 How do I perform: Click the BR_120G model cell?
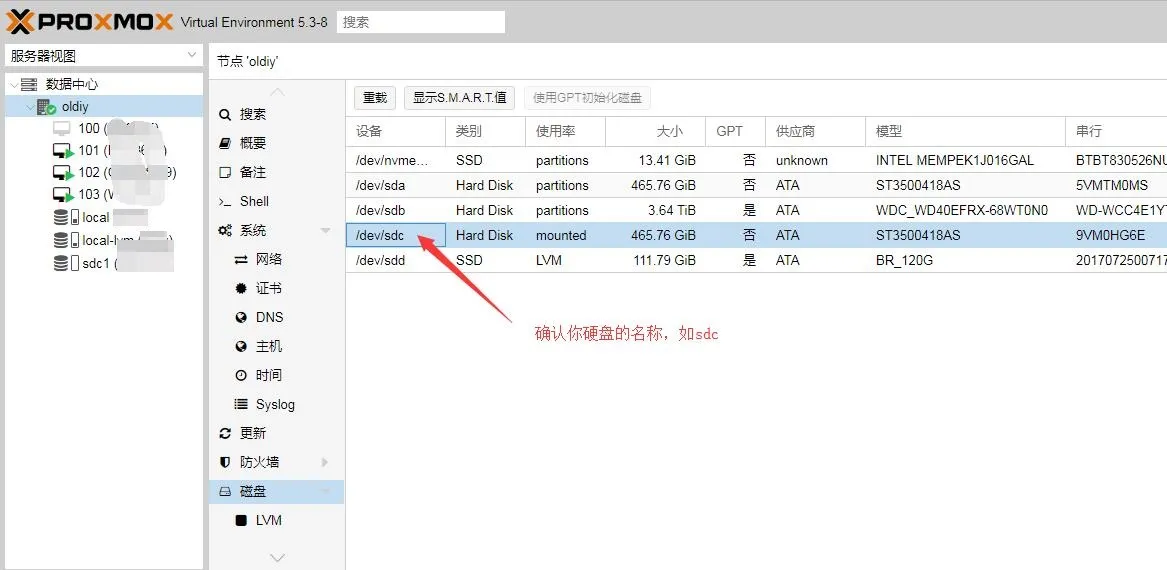(965, 260)
